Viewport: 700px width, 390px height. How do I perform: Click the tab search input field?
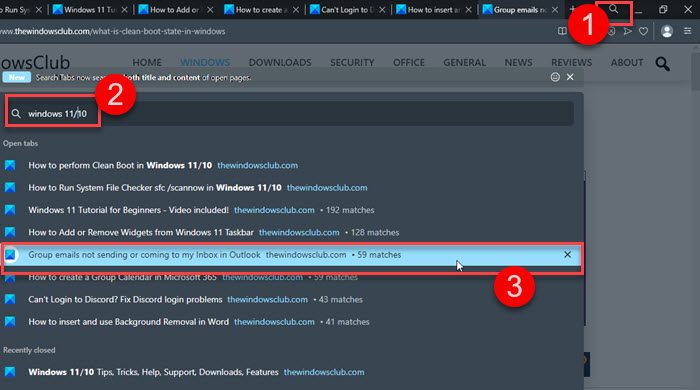289,113
